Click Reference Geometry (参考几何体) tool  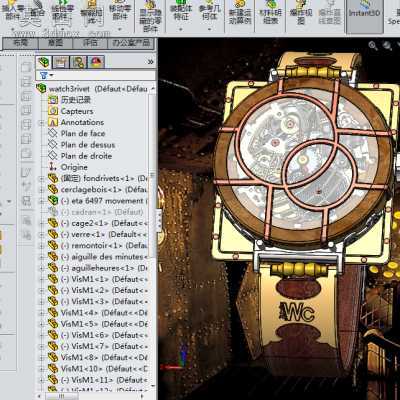[x=210, y=10]
